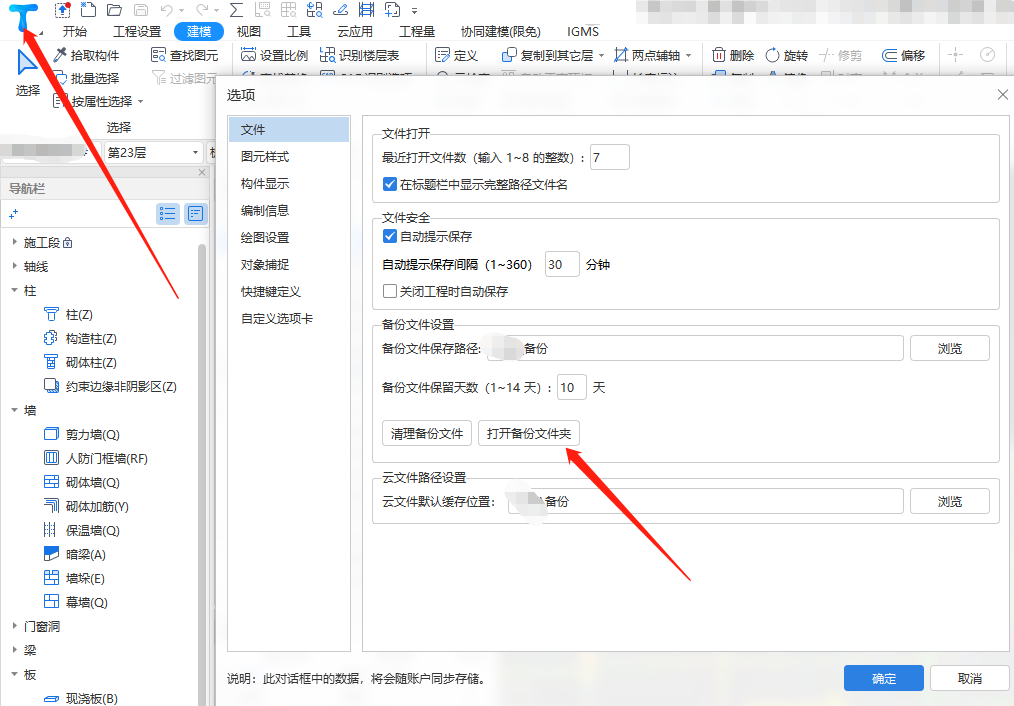Open 云应用 ribbon tab
The width and height of the screenshot is (1014, 706).
pos(355,31)
